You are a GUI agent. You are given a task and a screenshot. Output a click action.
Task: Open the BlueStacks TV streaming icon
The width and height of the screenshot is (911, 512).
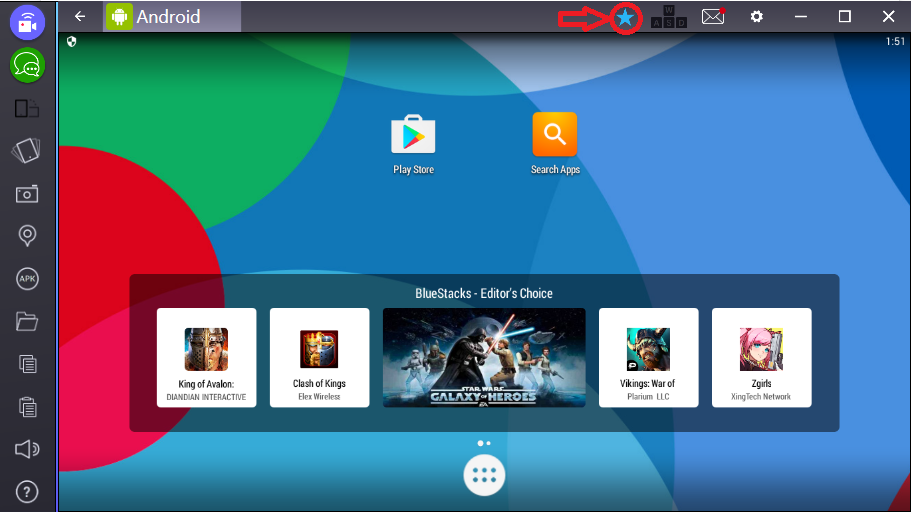click(27, 22)
